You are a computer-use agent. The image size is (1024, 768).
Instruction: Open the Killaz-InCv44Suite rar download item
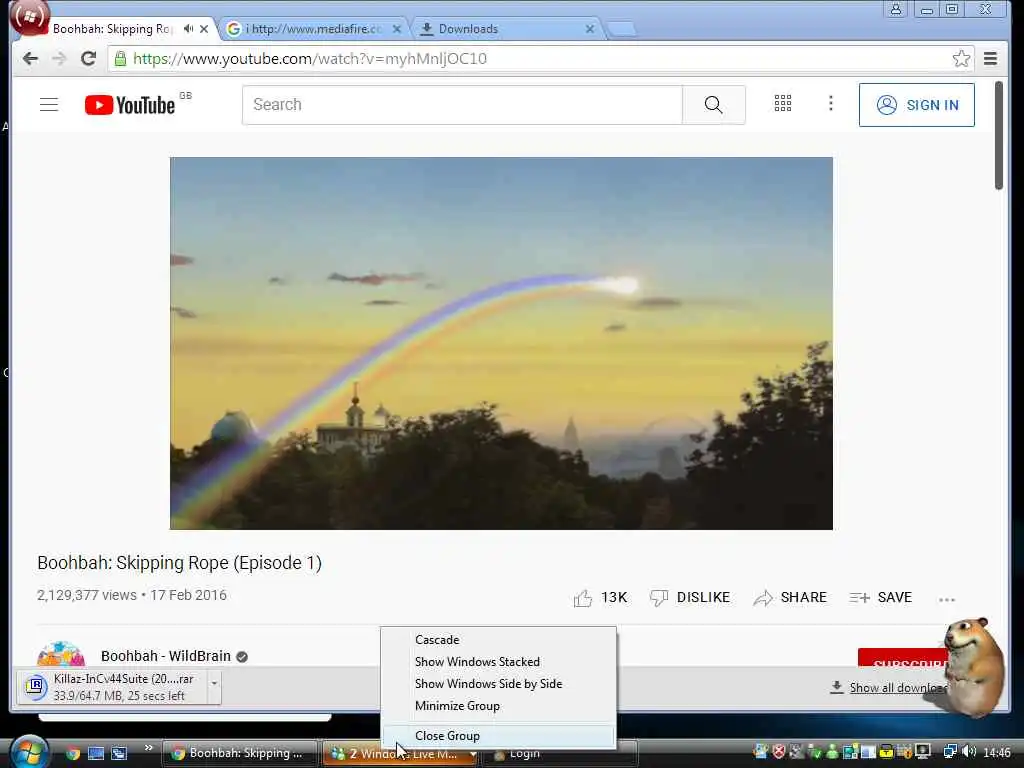click(111, 687)
